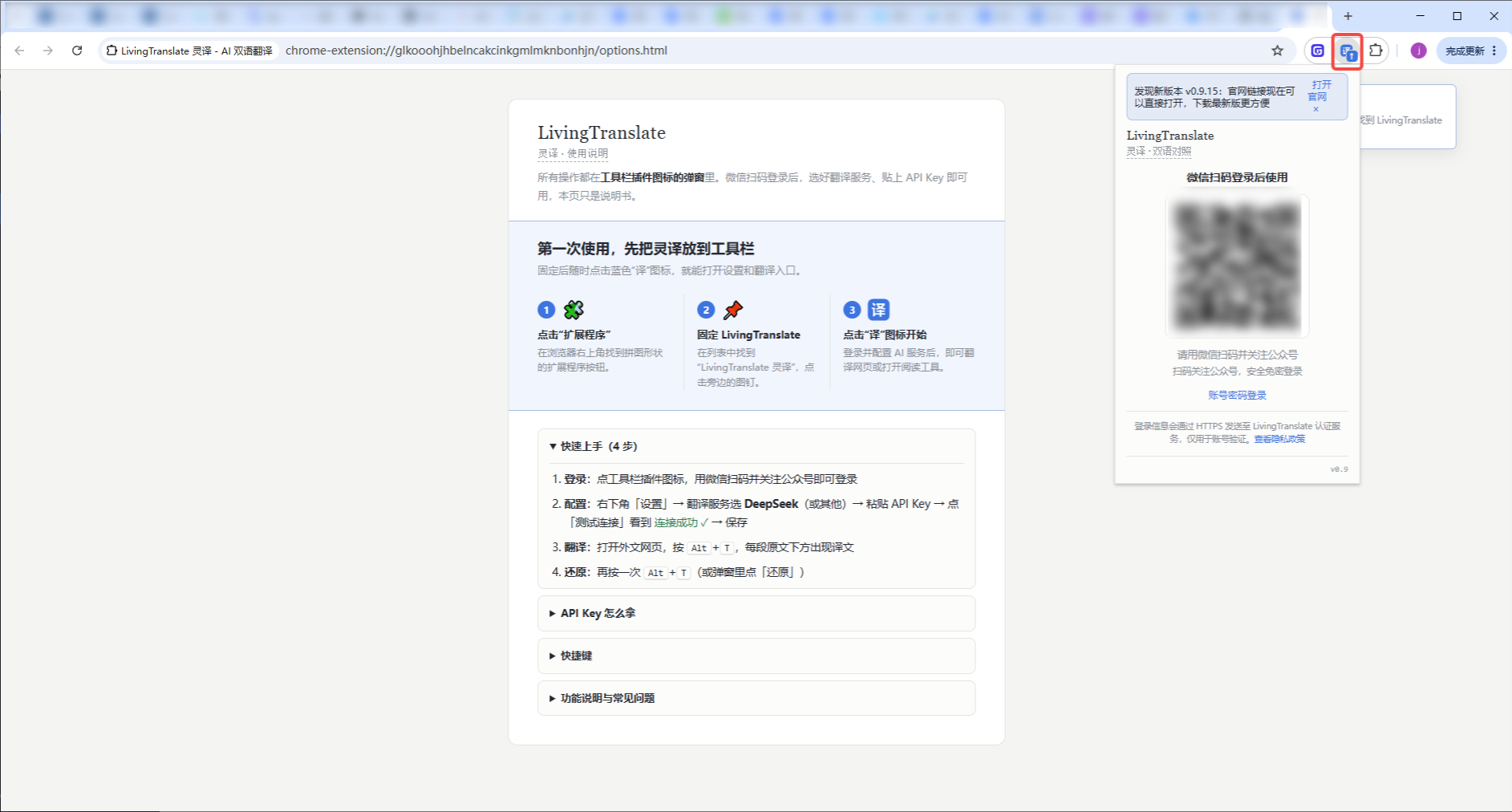The width and height of the screenshot is (1512, 812).
Task: Click the 请用微信扫码并关注公众号 hint
Action: click(x=1237, y=355)
